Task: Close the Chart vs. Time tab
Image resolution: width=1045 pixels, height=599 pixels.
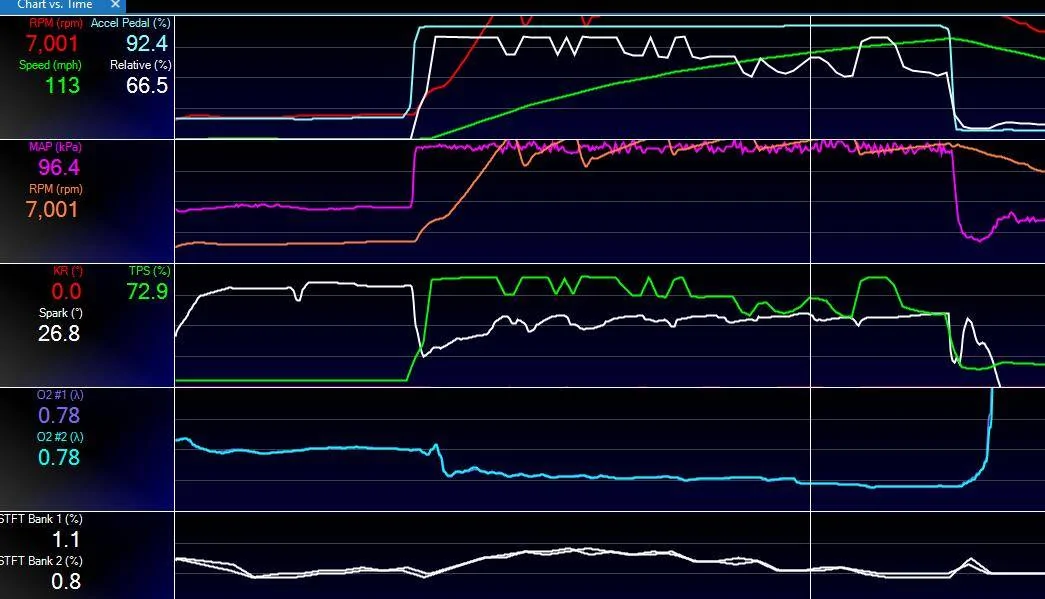Action: click(115, 4)
